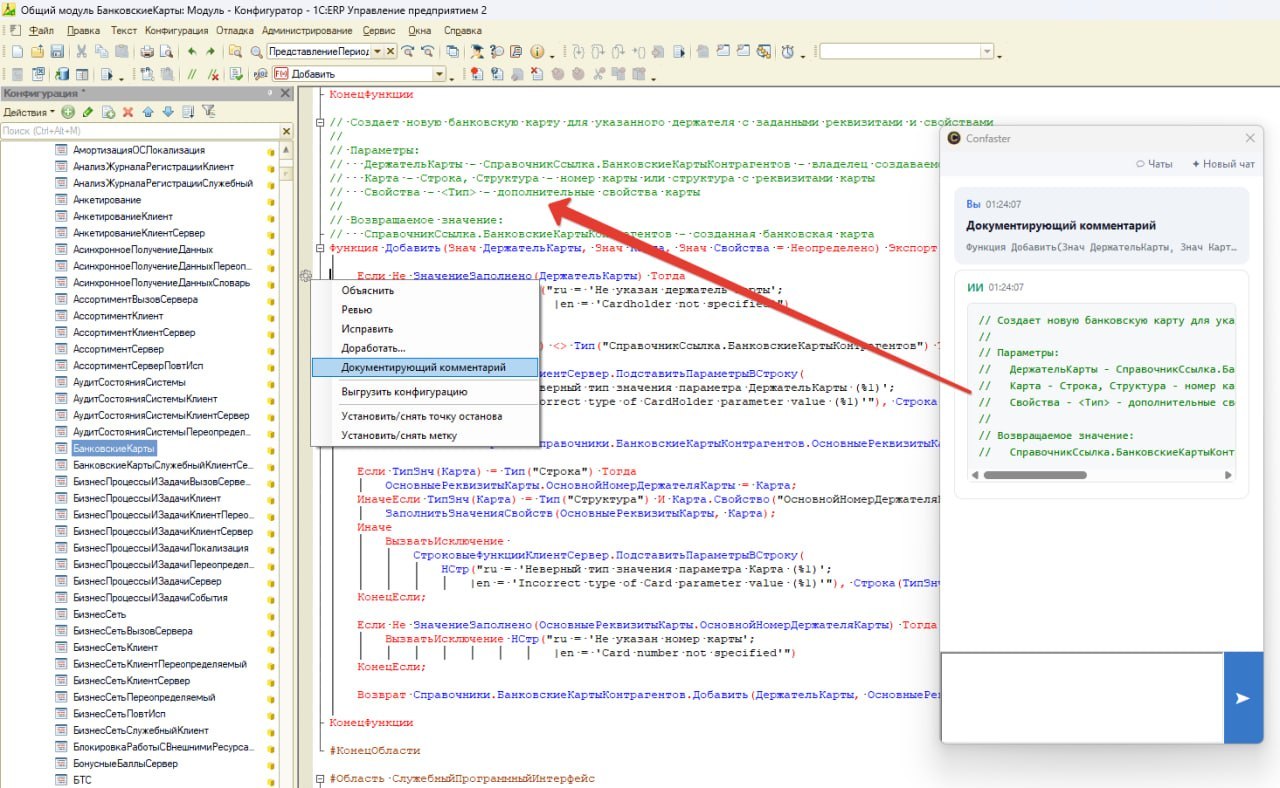The height and width of the screenshot is (788, 1280).
Task: Click the Open file folder icon
Action: click(x=37, y=51)
